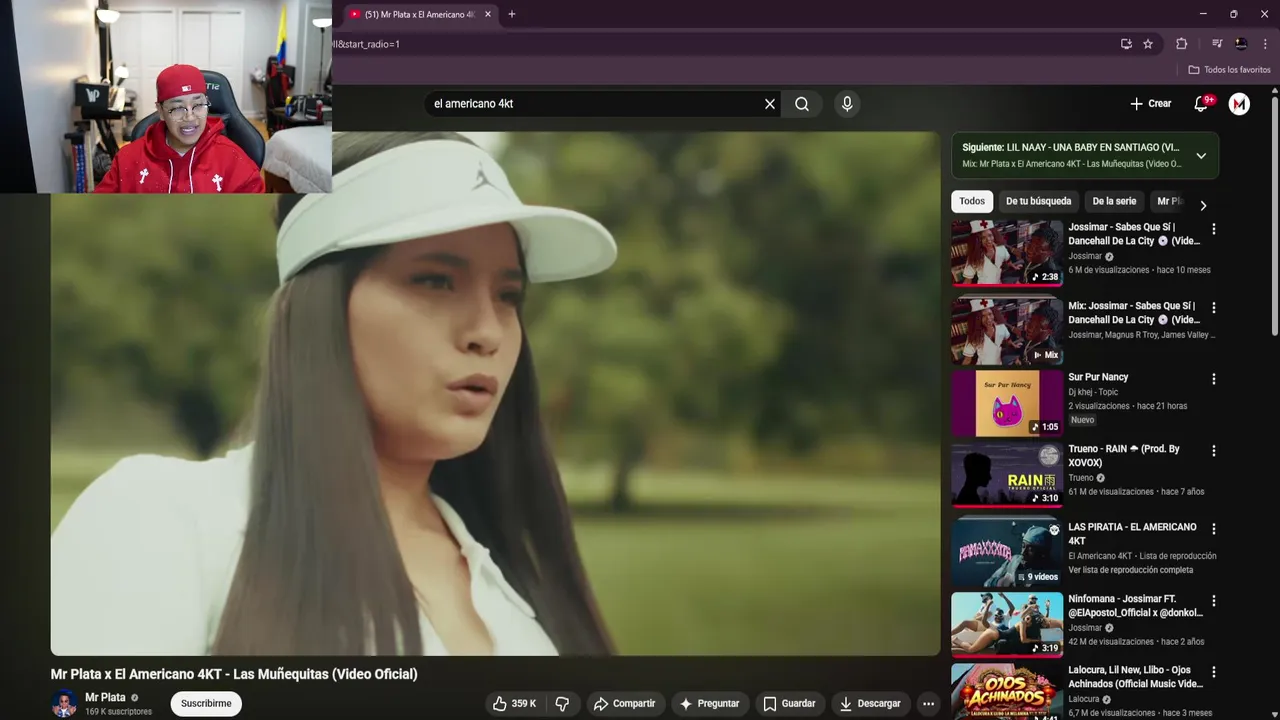The width and height of the screenshot is (1280, 720).
Task: Open options for Jossimar Sabes Que Sí video
Action: coord(1214,229)
